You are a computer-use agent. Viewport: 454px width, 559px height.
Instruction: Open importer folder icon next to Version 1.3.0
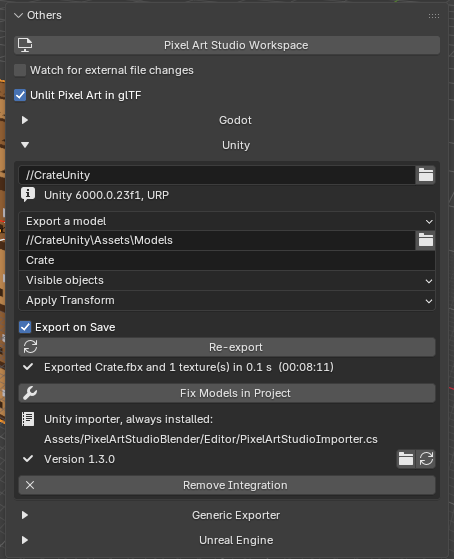point(406,459)
